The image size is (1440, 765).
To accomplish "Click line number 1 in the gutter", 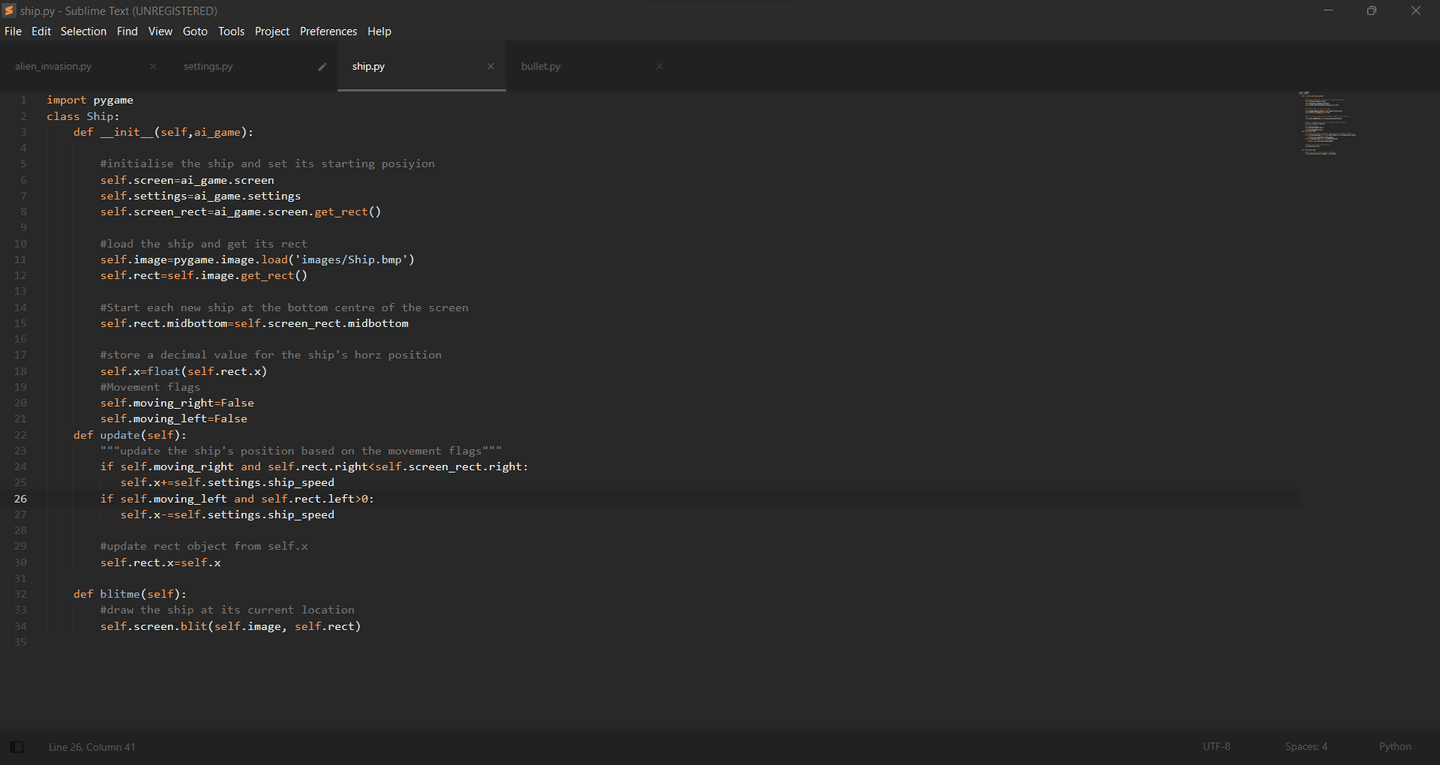I will coord(24,100).
